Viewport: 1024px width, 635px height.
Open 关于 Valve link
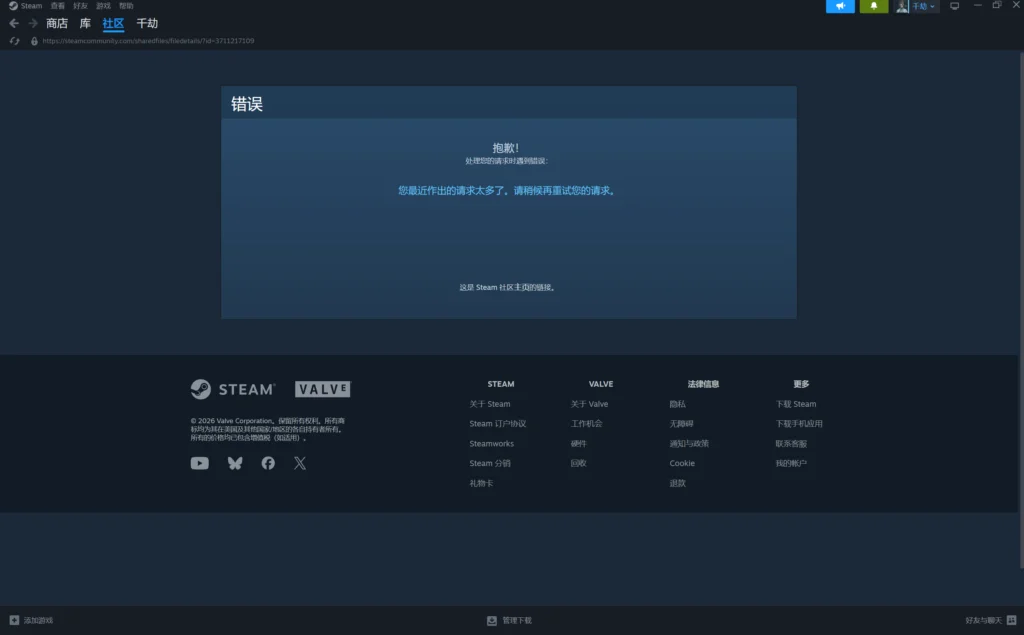tap(589, 404)
